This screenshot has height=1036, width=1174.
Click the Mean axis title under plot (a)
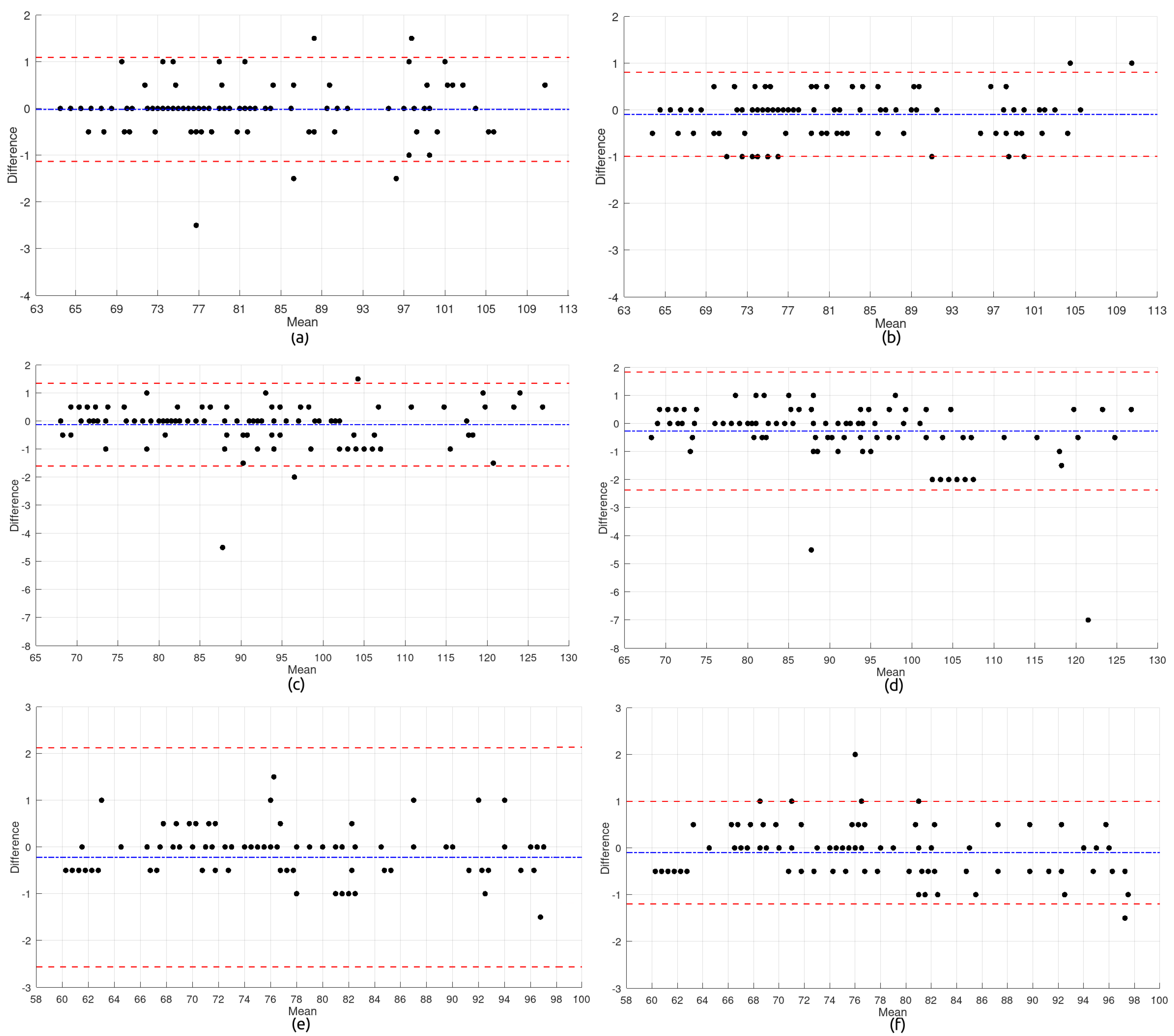tap(302, 322)
